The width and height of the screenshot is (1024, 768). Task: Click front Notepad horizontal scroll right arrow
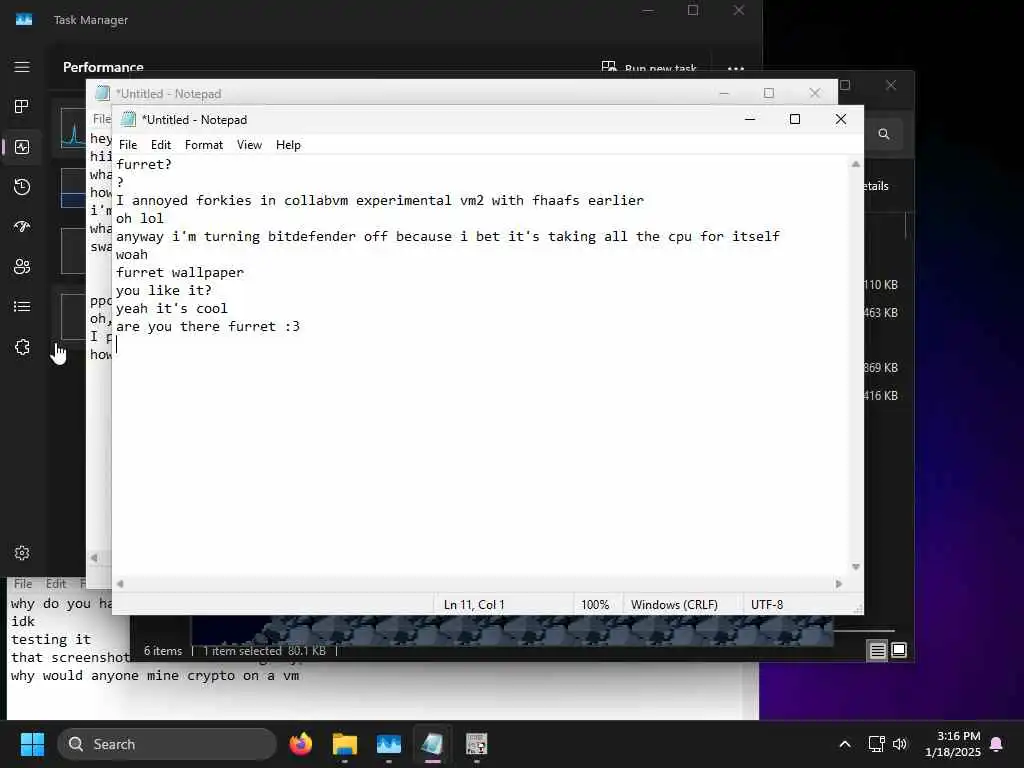click(x=839, y=584)
